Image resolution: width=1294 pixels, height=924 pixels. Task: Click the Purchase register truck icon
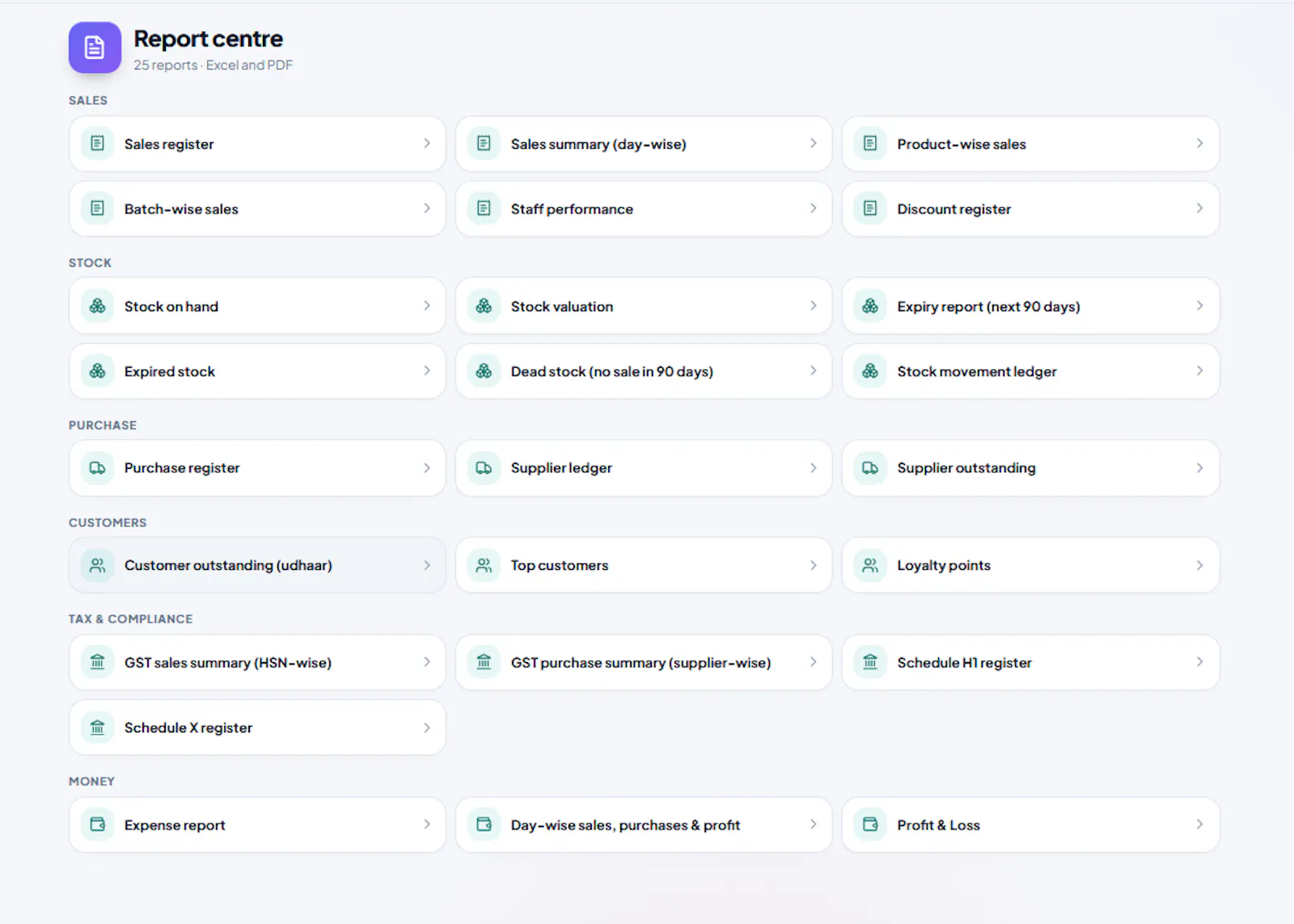point(97,468)
